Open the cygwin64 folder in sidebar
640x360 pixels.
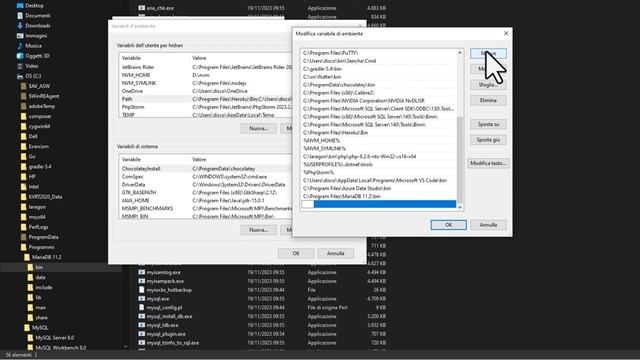click(39, 127)
